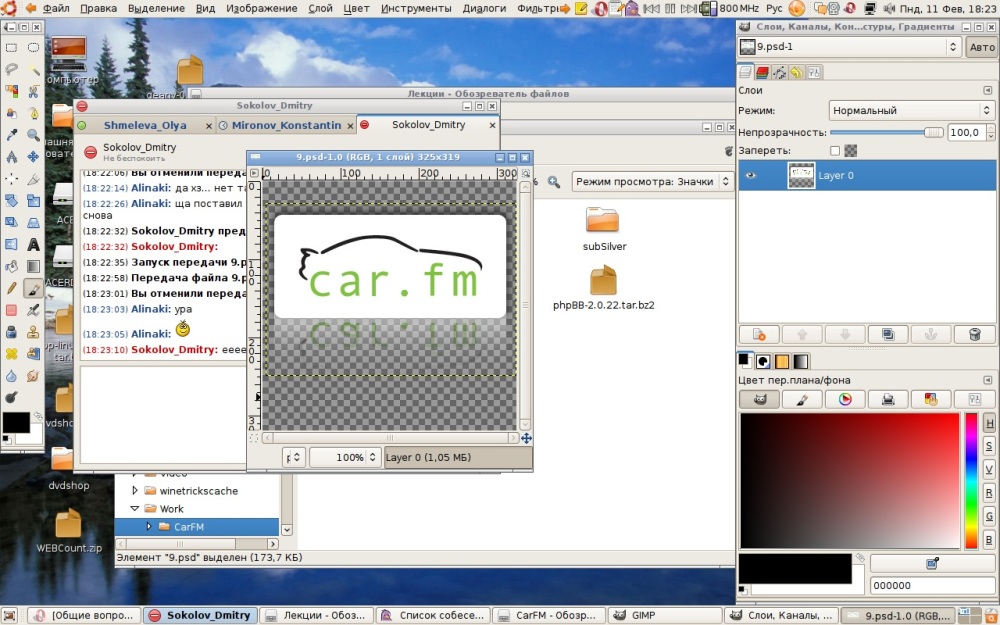
Task: Select the Rotate tool
Action: [x=11, y=200]
